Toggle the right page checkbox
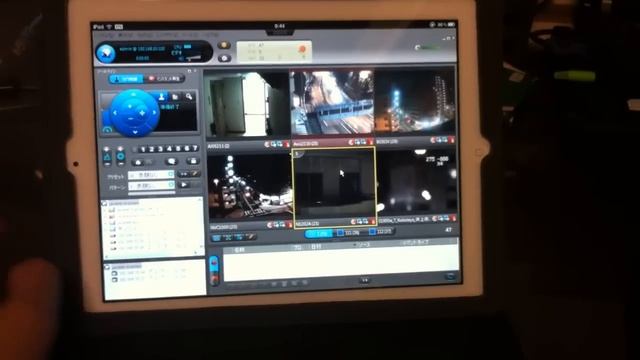This screenshot has height=360, width=640. click(x=372, y=231)
